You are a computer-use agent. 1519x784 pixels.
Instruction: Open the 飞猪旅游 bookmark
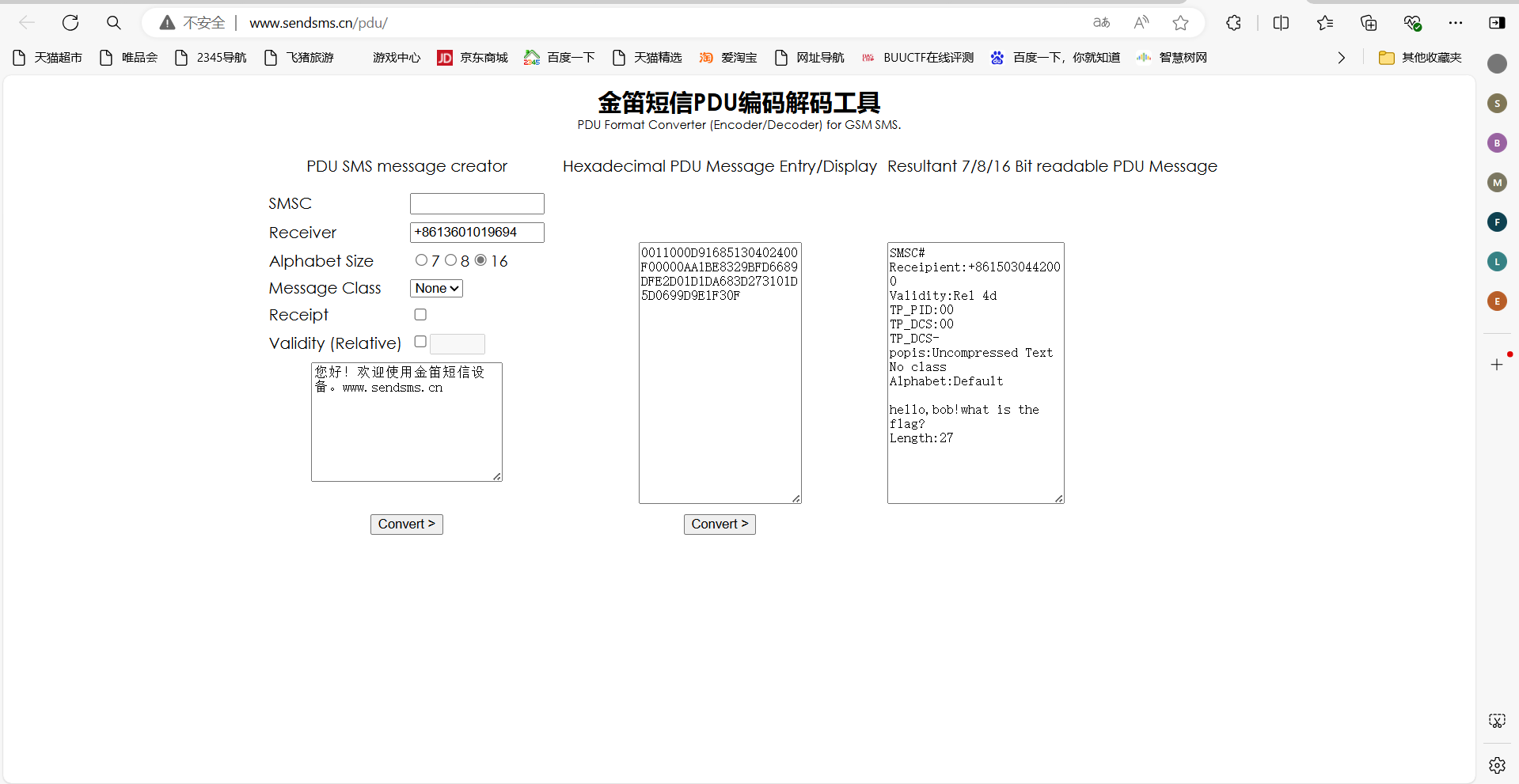tap(299, 58)
